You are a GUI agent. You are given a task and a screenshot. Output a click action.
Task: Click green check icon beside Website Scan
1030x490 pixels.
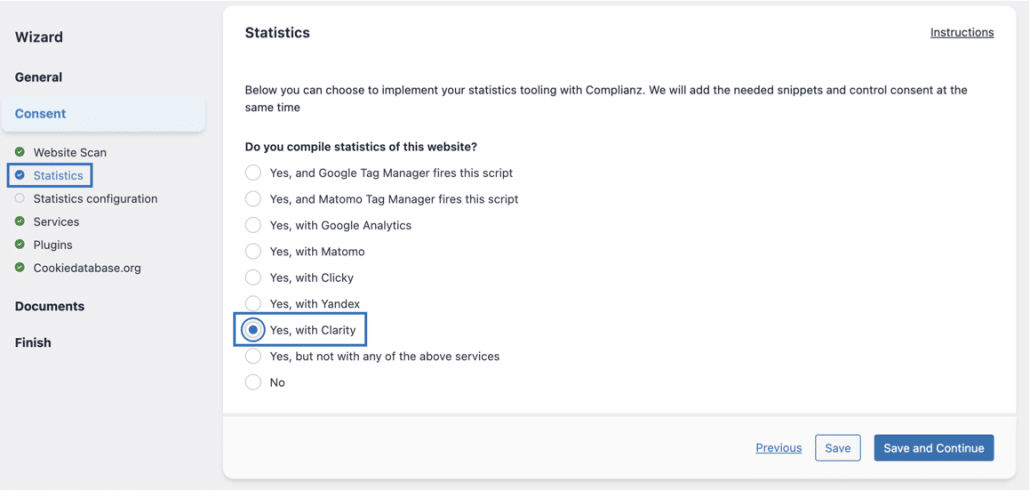pos(20,152)
